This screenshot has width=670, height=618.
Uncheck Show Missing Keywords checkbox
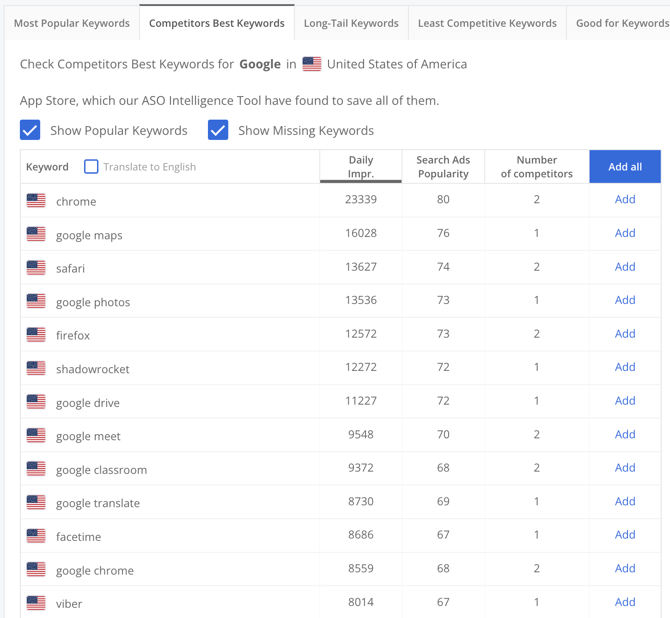(x=218, y=130)
